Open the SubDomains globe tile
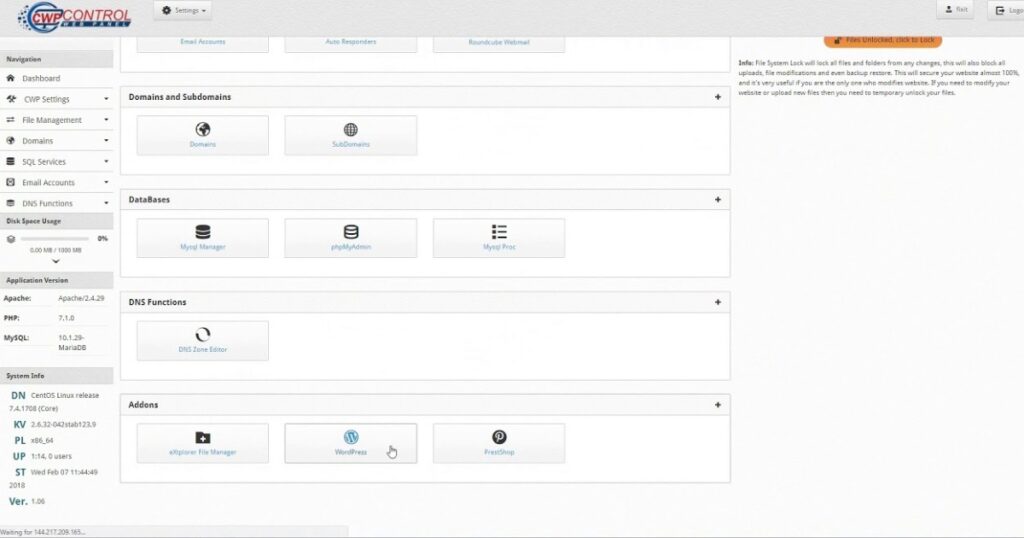Screen dimensions: 1024x538 pyautogui.click(x=351, y=135)
